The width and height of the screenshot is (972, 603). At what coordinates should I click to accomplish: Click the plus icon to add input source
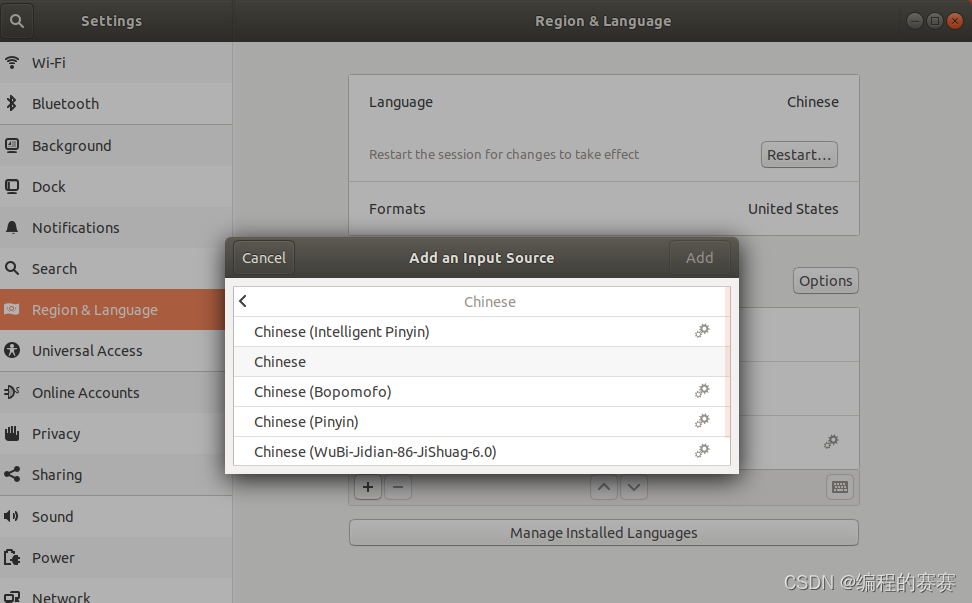pos(367,487)
